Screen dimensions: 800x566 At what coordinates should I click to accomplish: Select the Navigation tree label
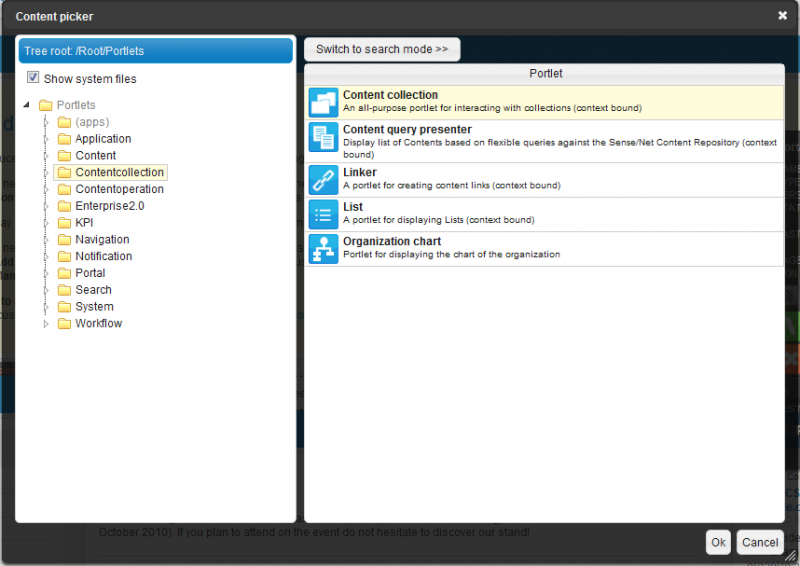tap(102, 239)
